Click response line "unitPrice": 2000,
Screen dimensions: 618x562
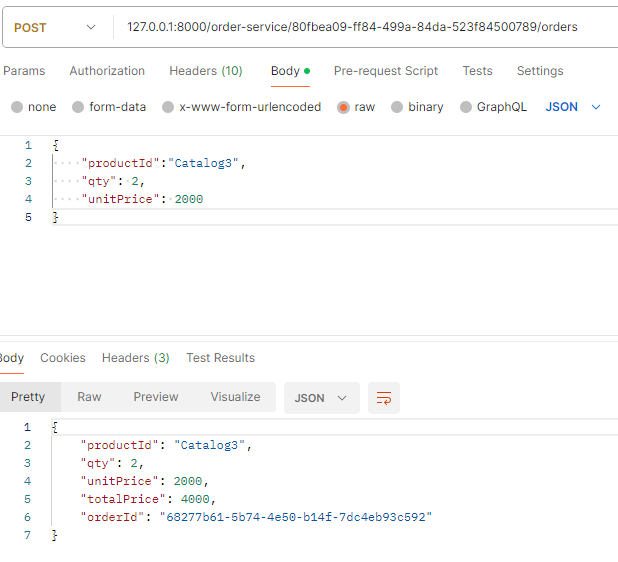coord(144,481)
